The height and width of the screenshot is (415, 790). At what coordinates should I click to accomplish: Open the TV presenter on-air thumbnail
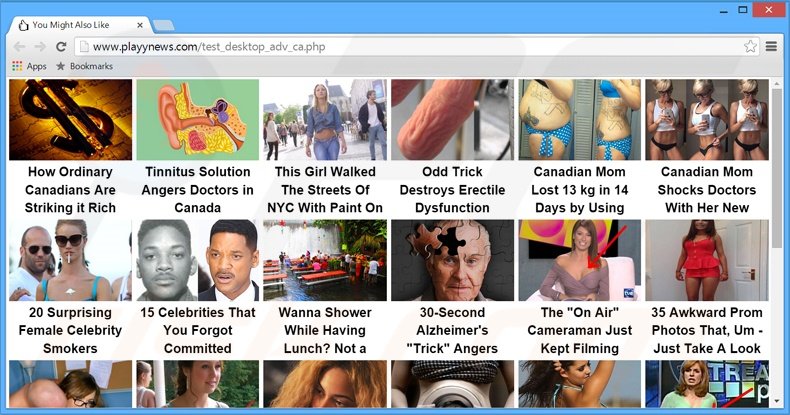580,260
